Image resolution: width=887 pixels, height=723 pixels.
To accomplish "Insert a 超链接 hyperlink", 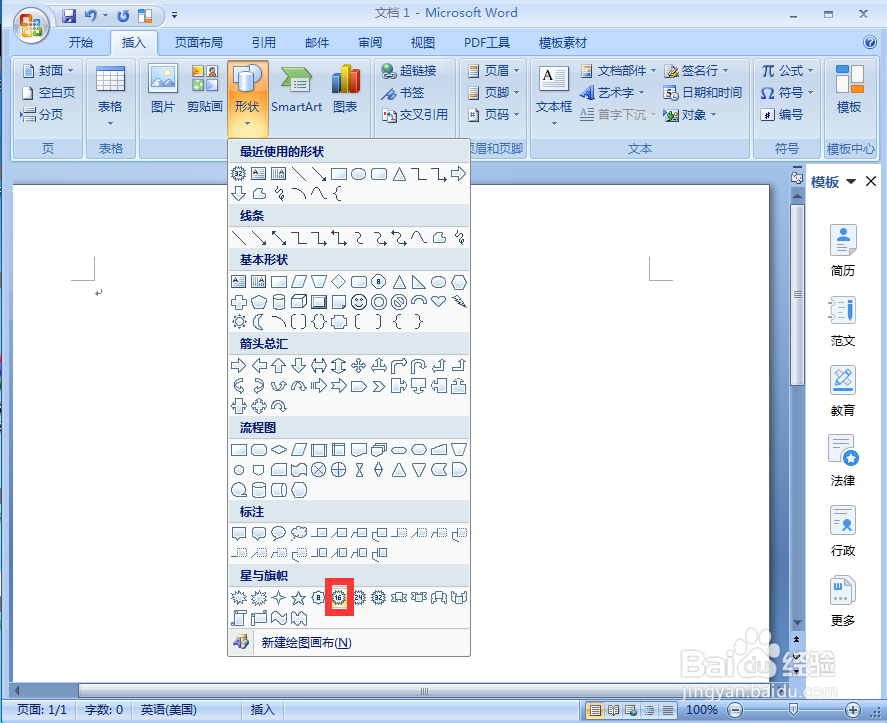I will coord(409,71).
